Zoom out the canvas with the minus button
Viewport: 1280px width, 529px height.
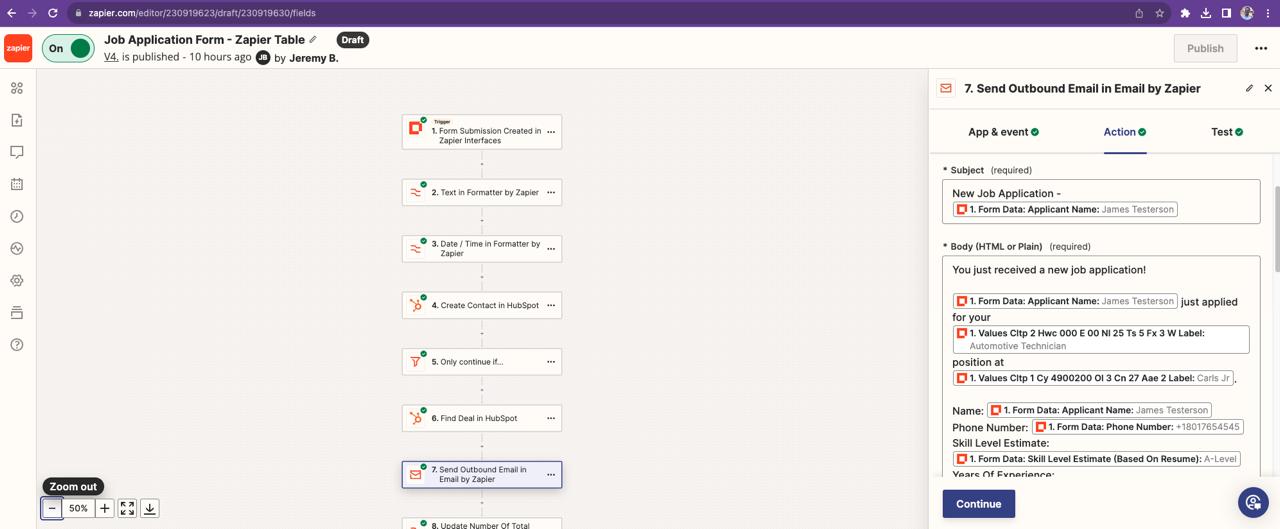point(52,508)
